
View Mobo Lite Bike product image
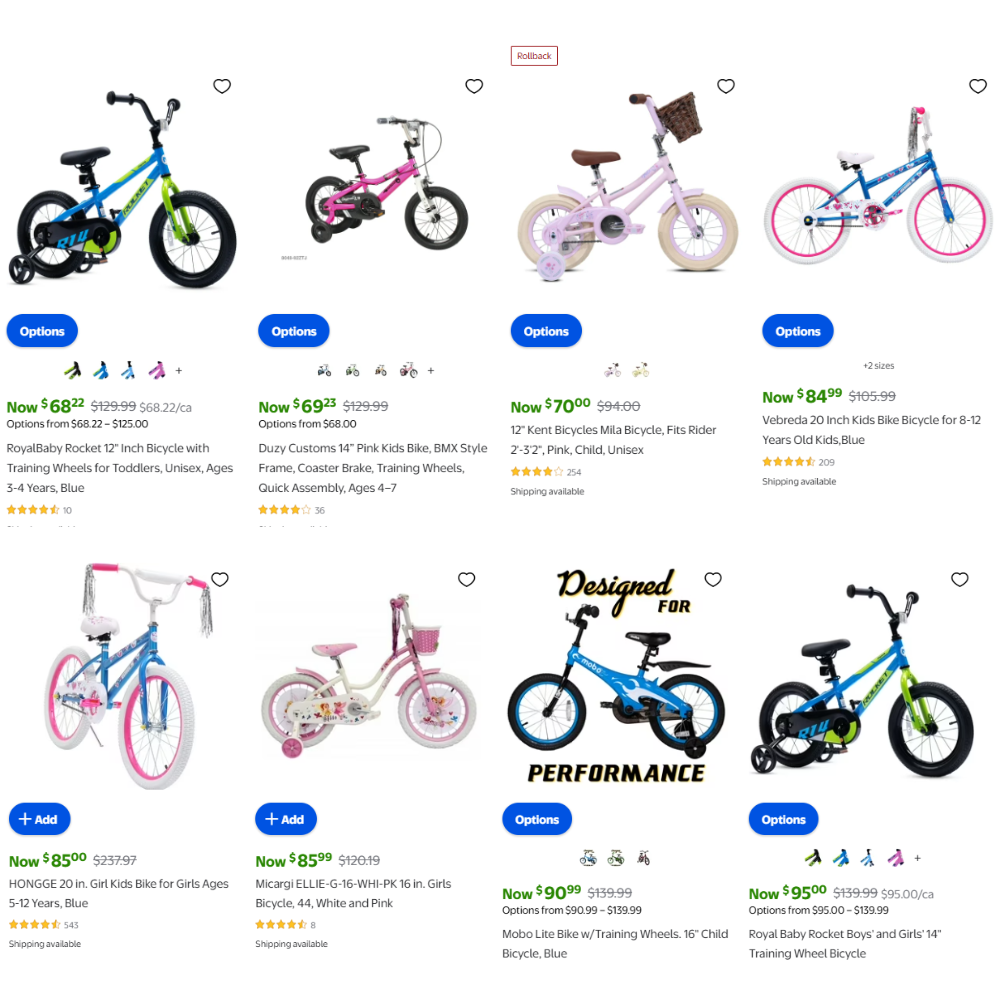pyautogui.click(x=615, y=677)
